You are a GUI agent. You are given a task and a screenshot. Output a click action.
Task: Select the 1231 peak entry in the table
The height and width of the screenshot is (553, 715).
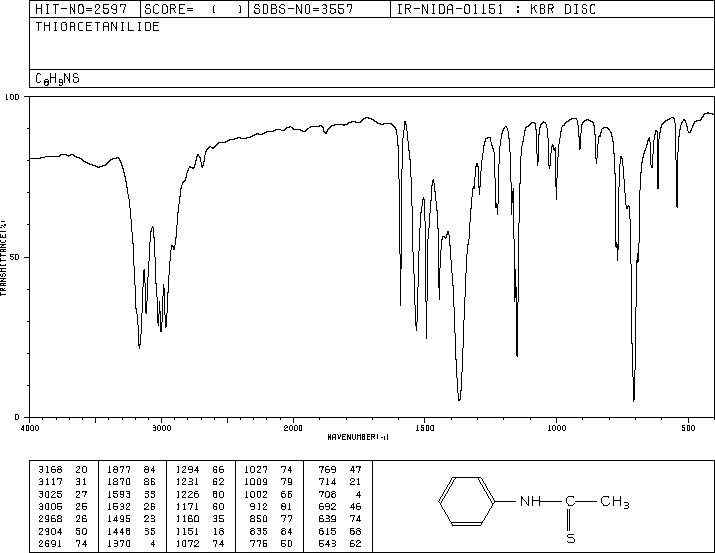point(200,481)
